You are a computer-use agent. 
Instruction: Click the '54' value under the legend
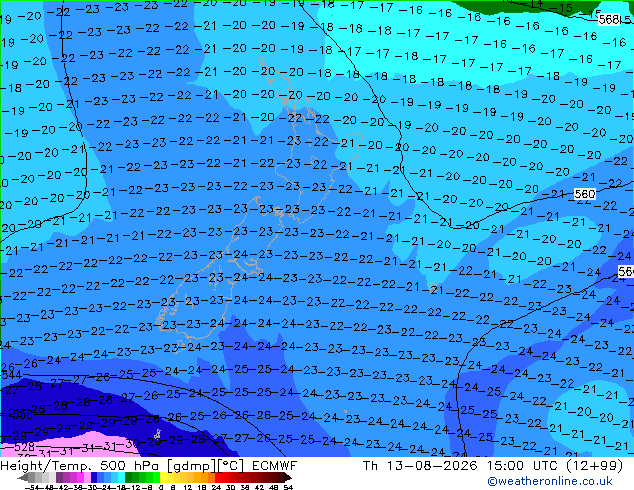click(x=288, y=487)
